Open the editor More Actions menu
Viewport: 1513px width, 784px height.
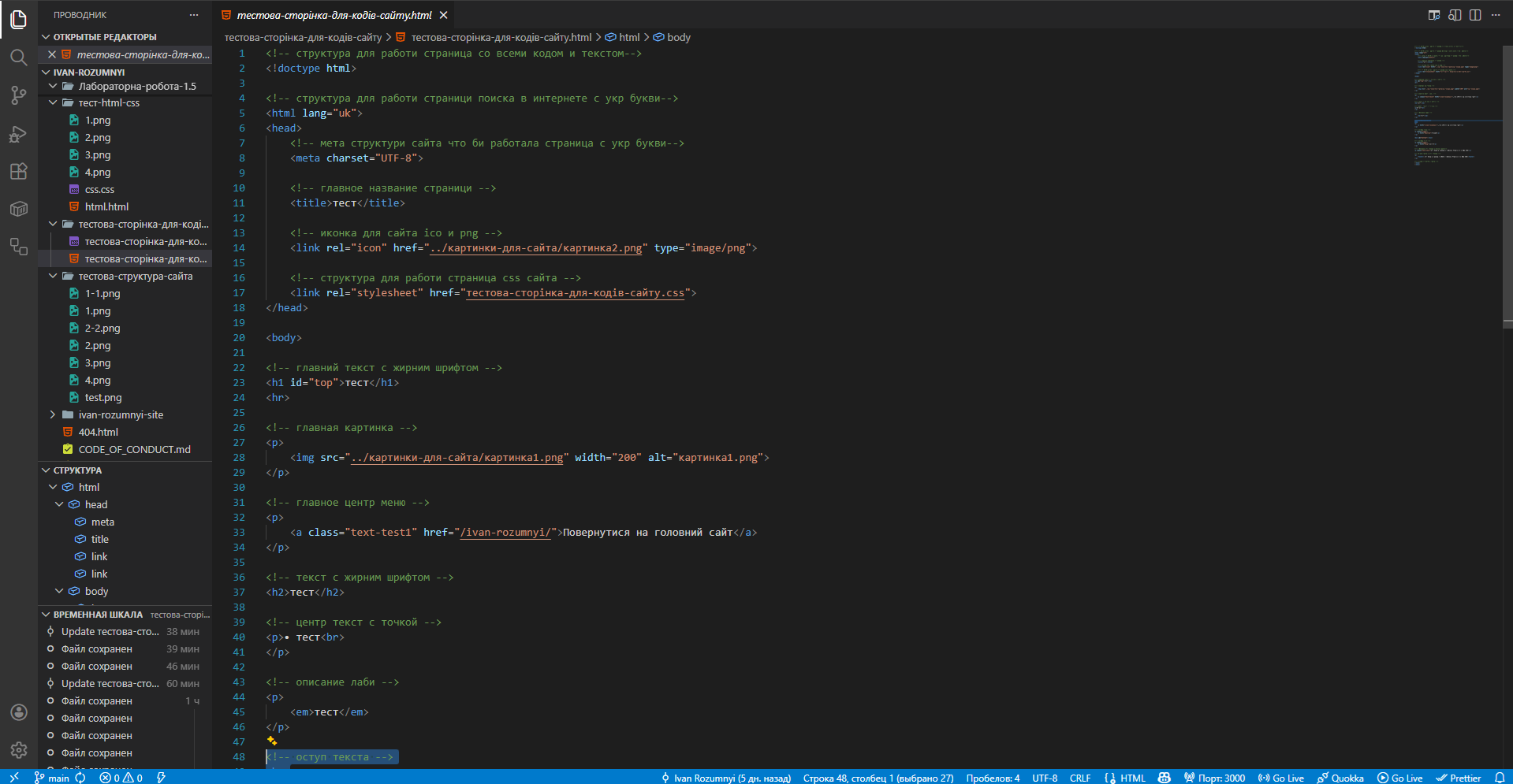coord(1496,15)
